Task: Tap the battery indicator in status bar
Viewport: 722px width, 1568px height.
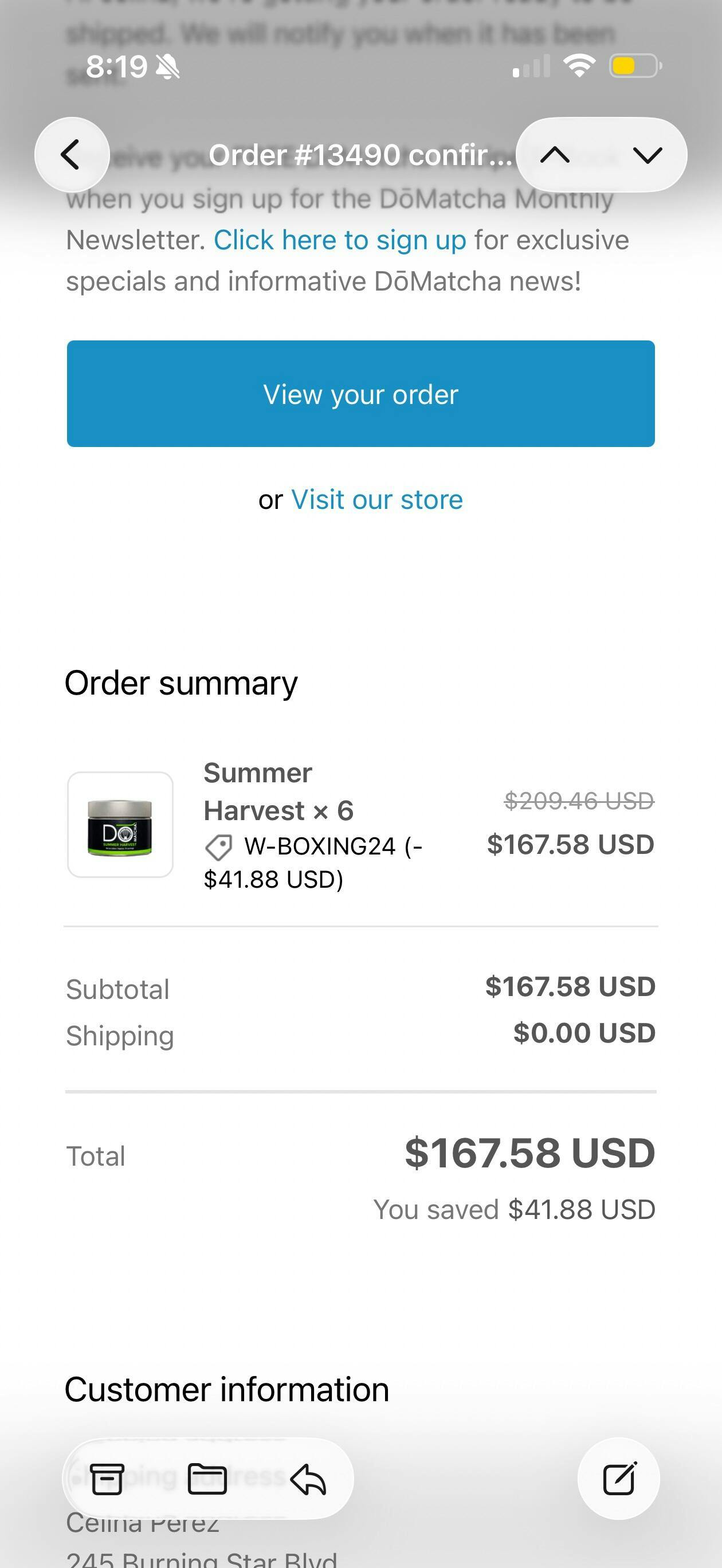Action: pos(635,66)
